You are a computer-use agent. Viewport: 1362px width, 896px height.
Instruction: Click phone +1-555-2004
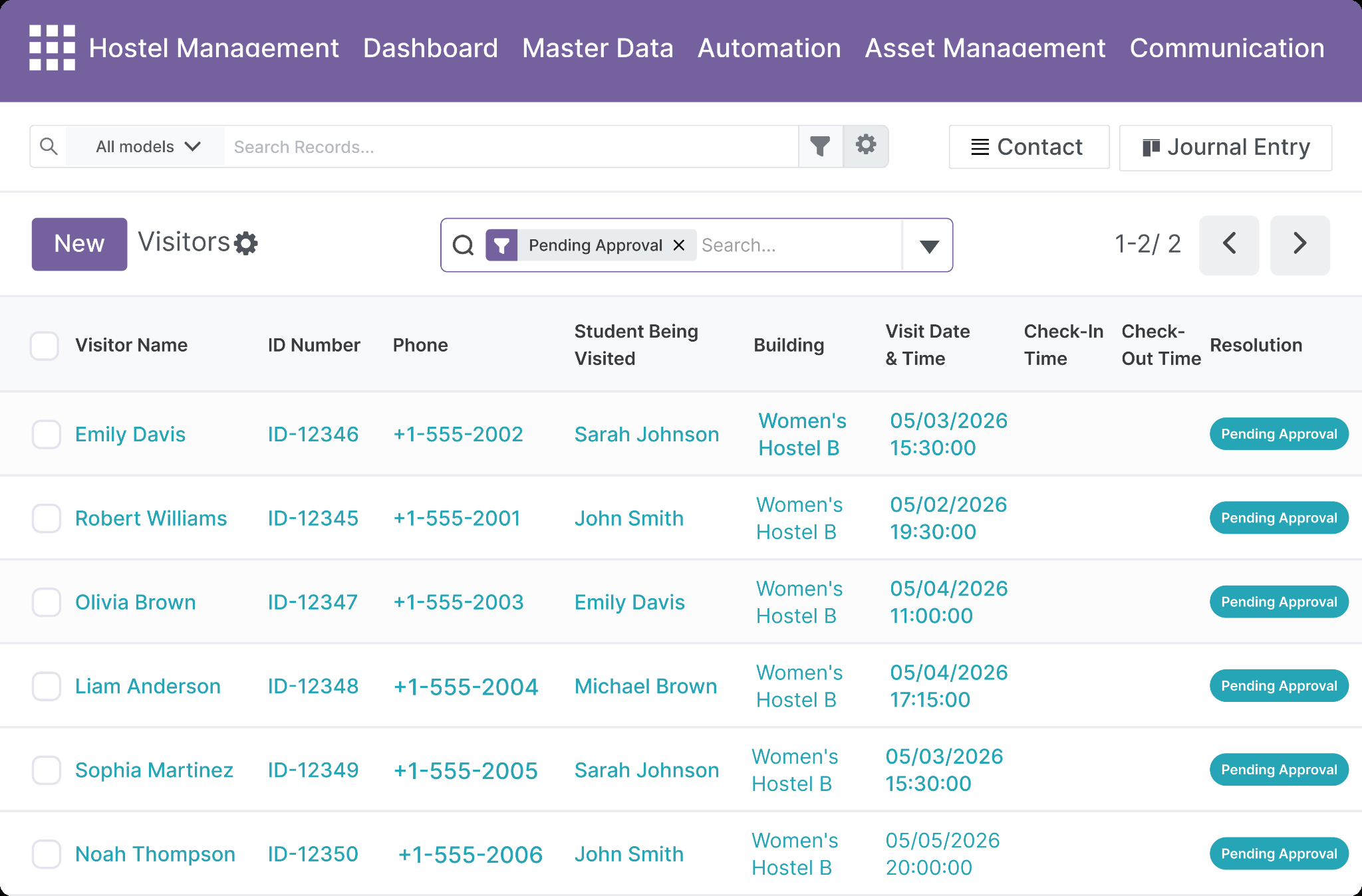coord(466,687)
